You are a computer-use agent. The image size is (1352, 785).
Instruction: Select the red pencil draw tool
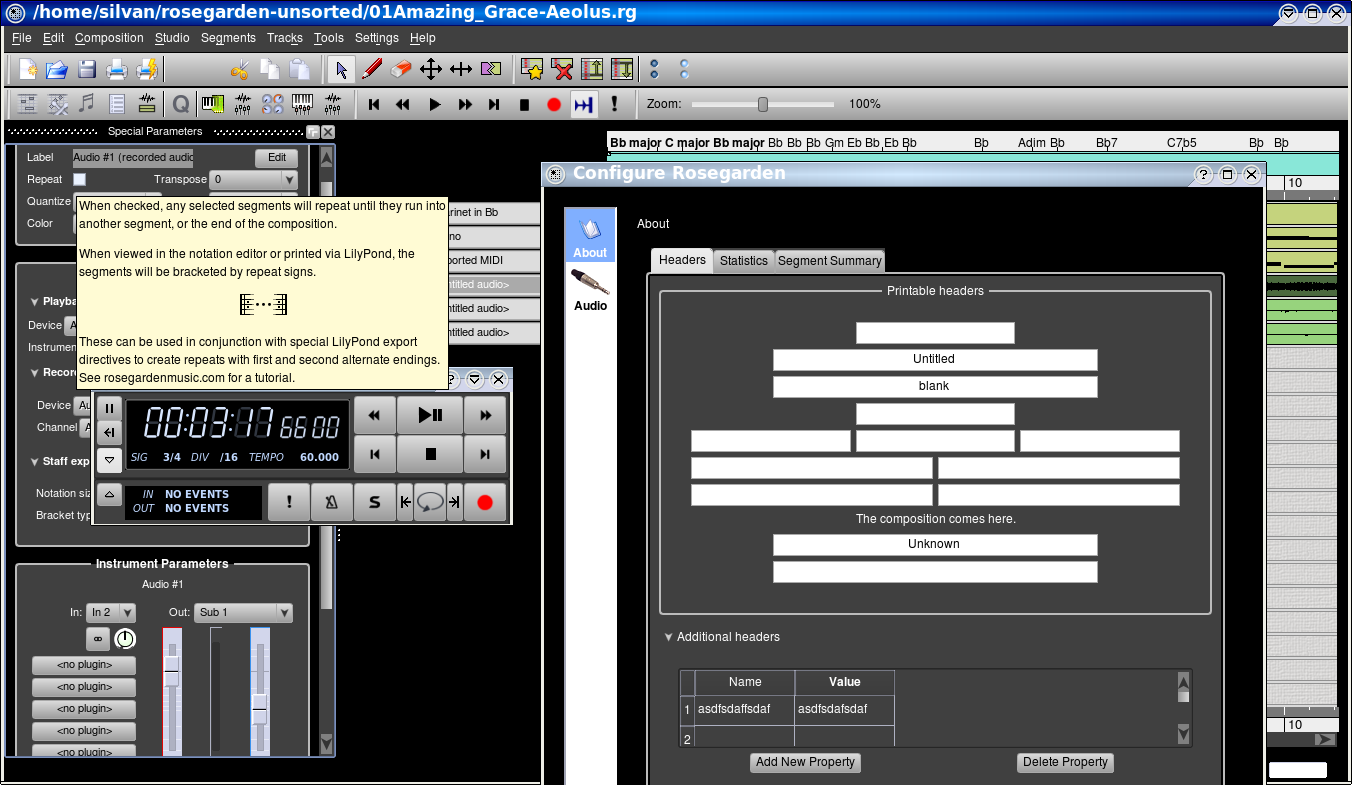coord(371,70)
